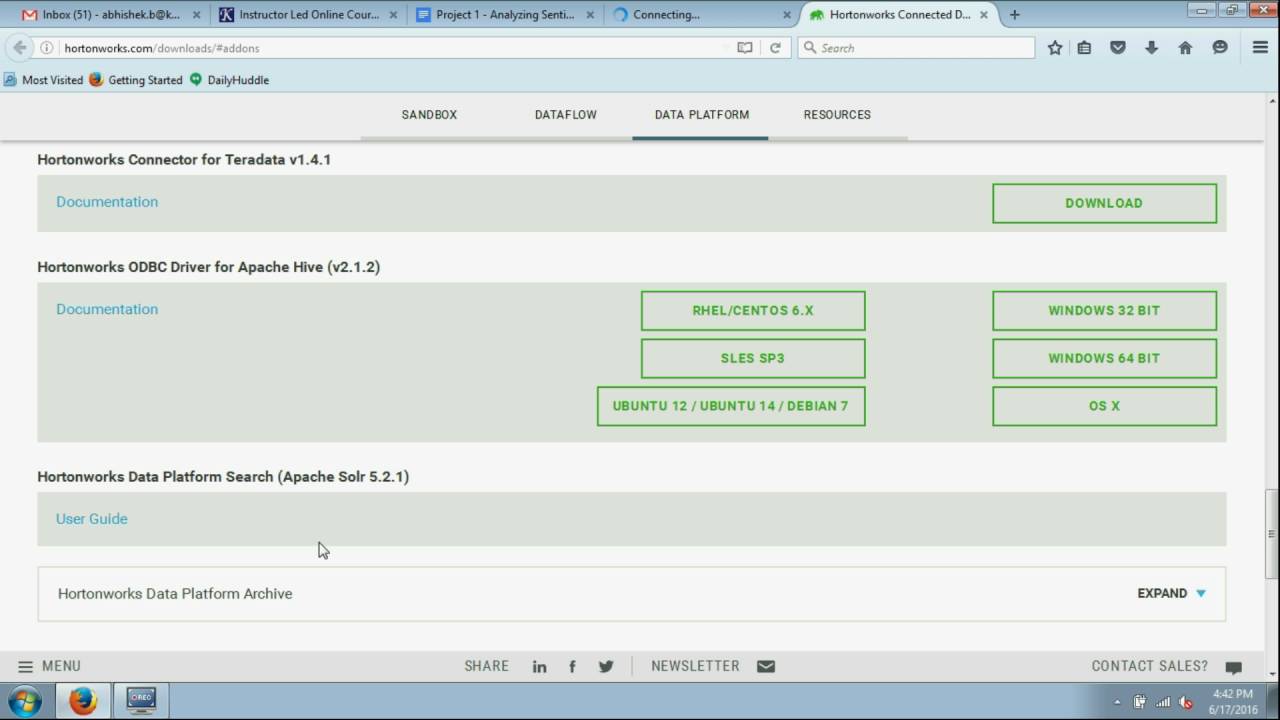The height and width of the screenshot is (720, 1280).
Task: Click the Pocket icon in the toolbar
Action: (1118, 48)
